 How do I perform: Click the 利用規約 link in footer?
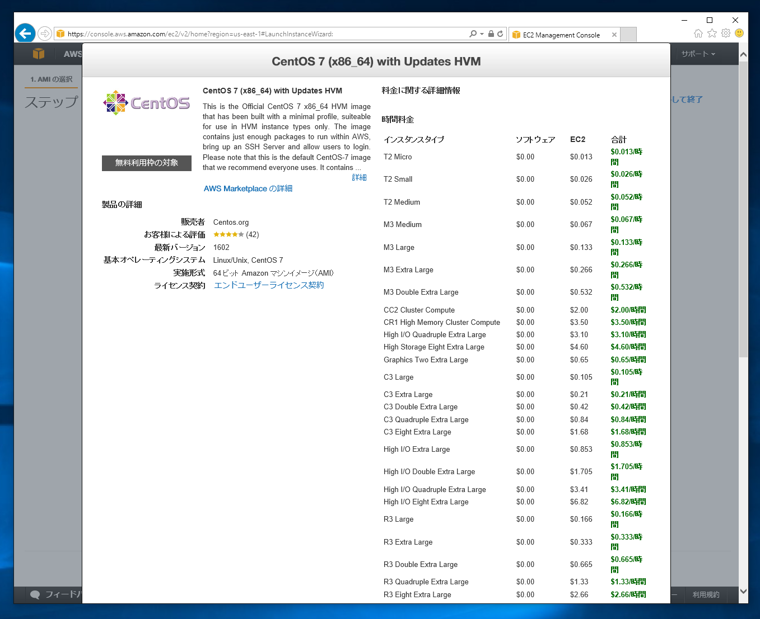tap(706, 594)
